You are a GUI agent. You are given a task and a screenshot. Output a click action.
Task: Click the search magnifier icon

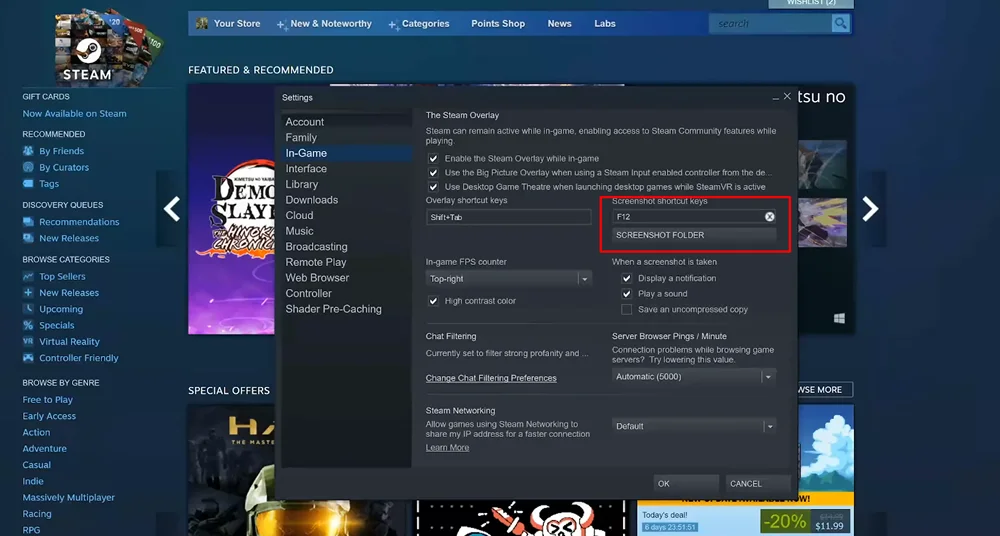(x=840, y=23)
